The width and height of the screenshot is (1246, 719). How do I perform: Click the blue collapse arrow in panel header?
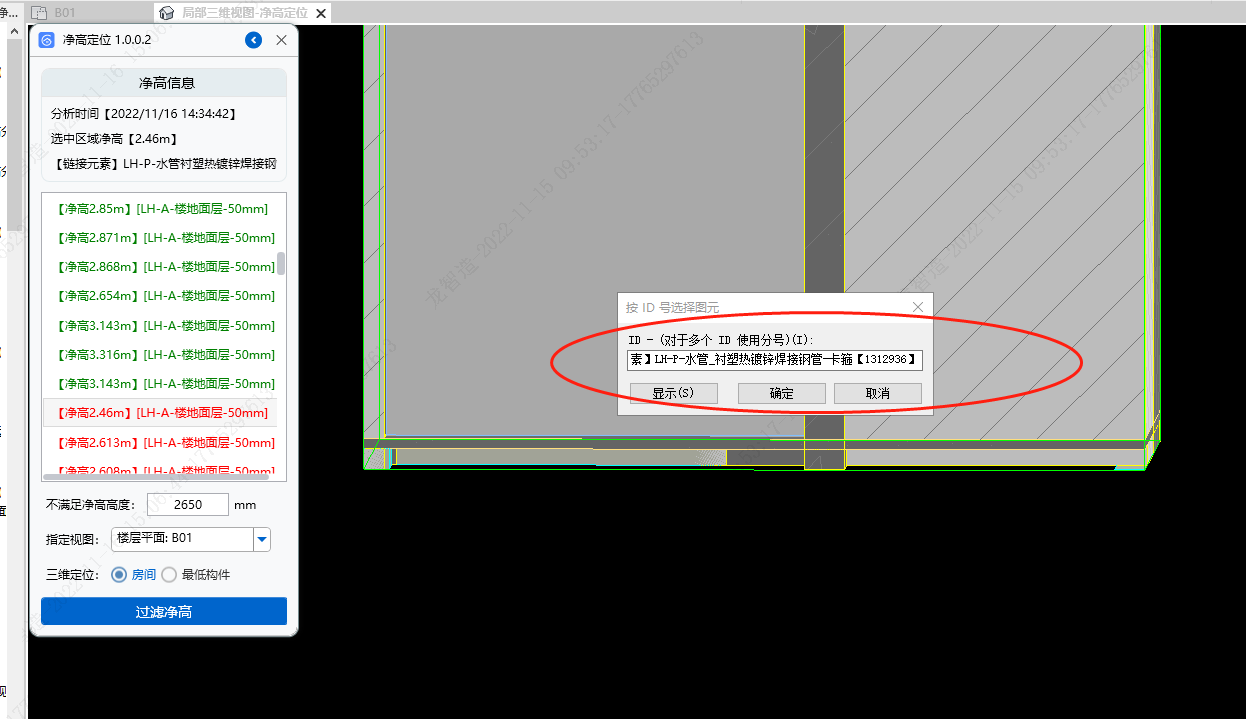253,40
